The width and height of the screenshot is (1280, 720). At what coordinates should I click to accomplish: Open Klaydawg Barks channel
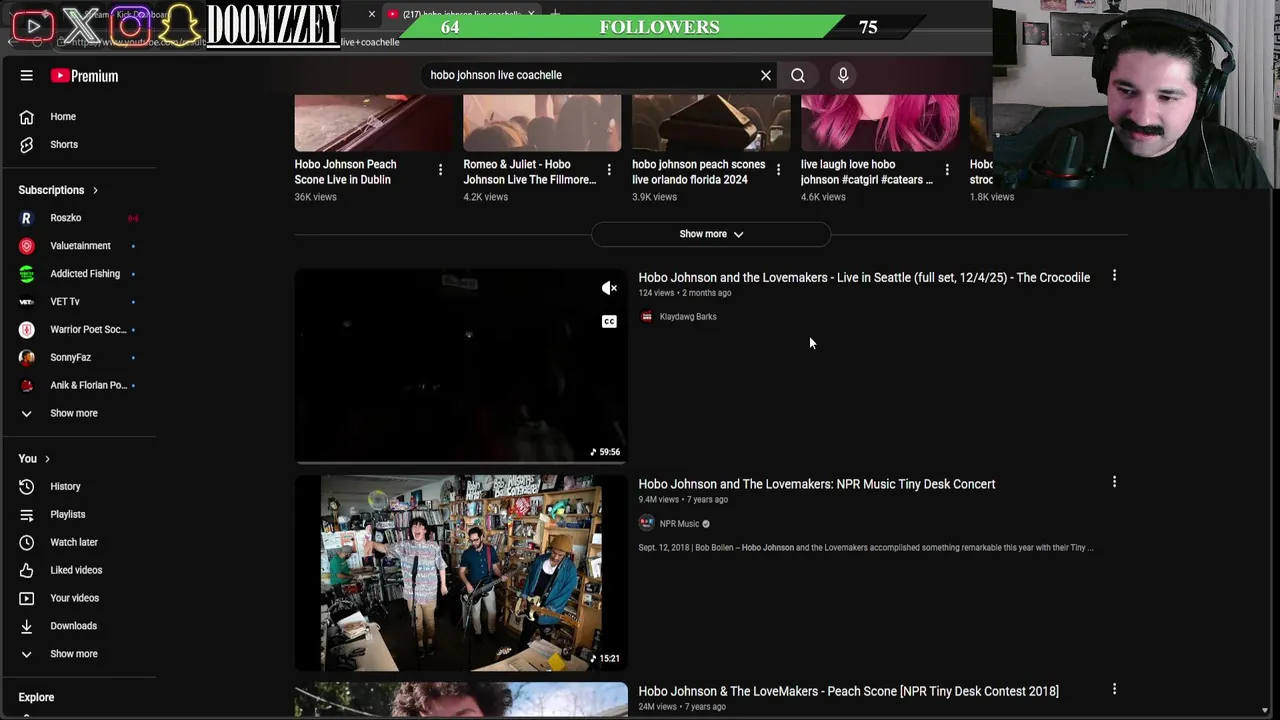click(688, 317)
